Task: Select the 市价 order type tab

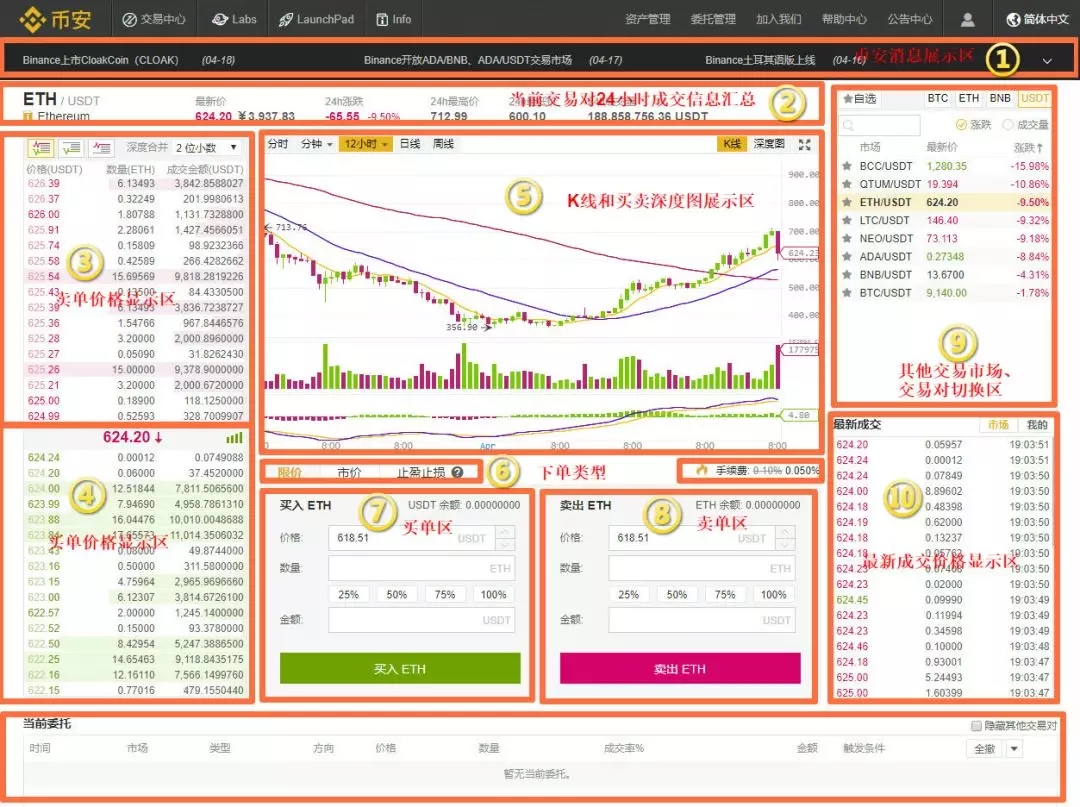Action: coord(350,472)
